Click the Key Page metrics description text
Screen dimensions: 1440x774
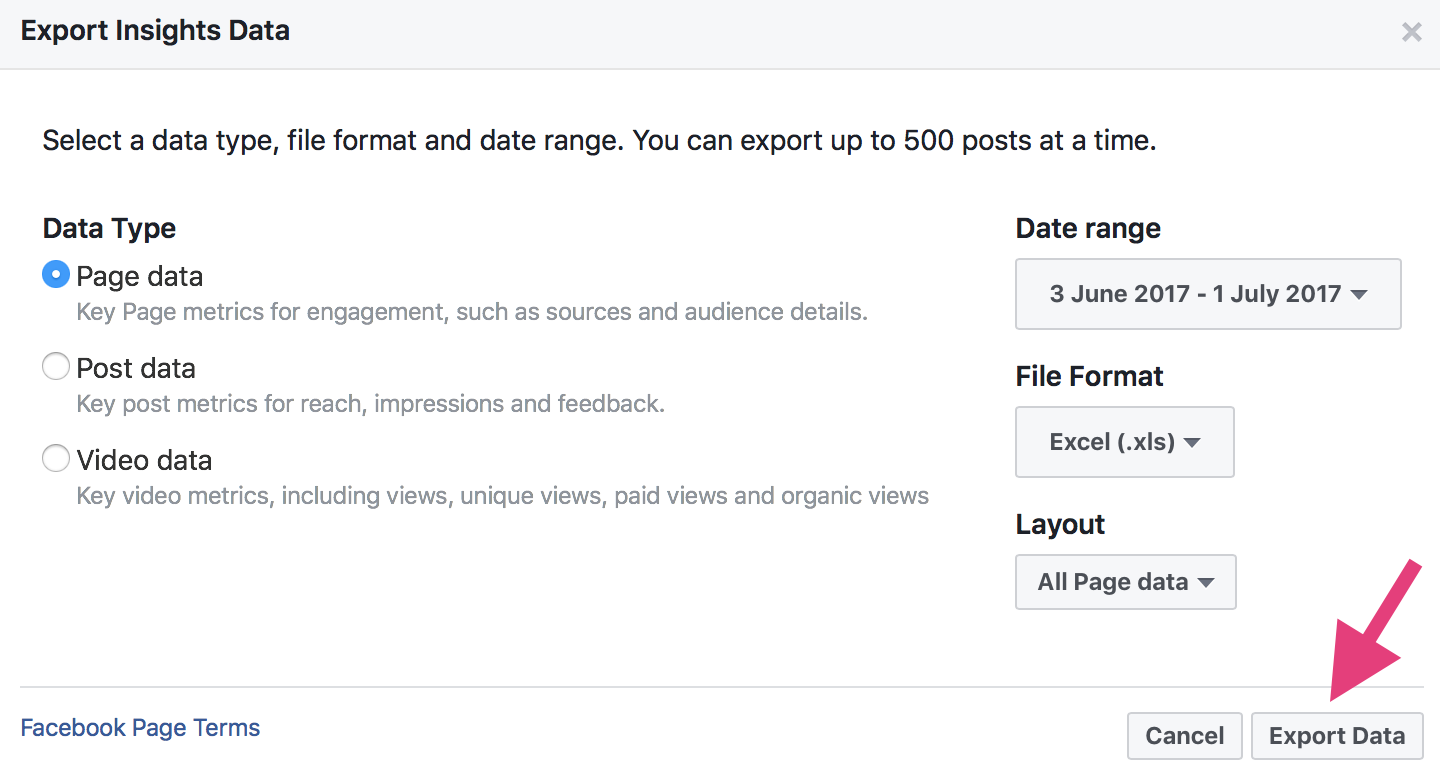472,312
